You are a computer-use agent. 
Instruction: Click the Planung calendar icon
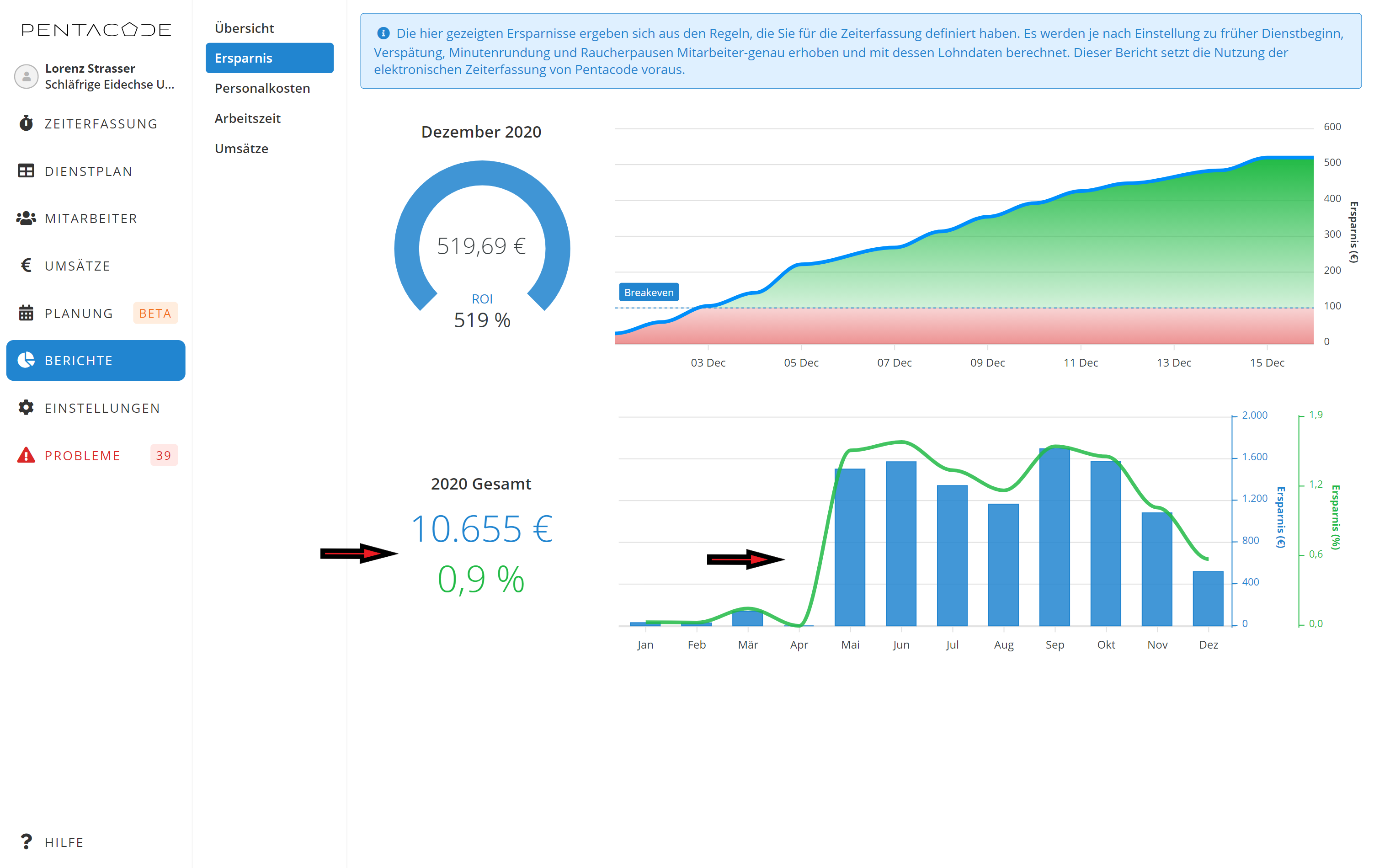point(26,313)
